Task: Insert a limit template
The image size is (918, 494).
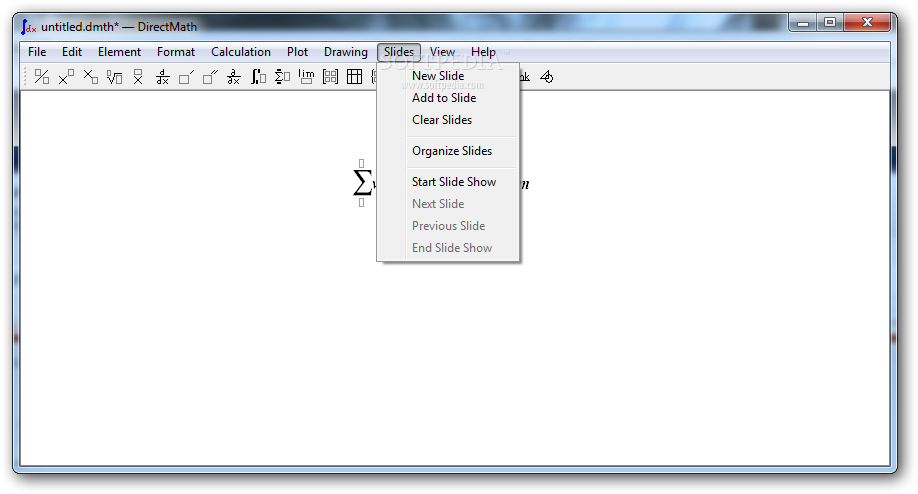Action: (x=306, y=77)
